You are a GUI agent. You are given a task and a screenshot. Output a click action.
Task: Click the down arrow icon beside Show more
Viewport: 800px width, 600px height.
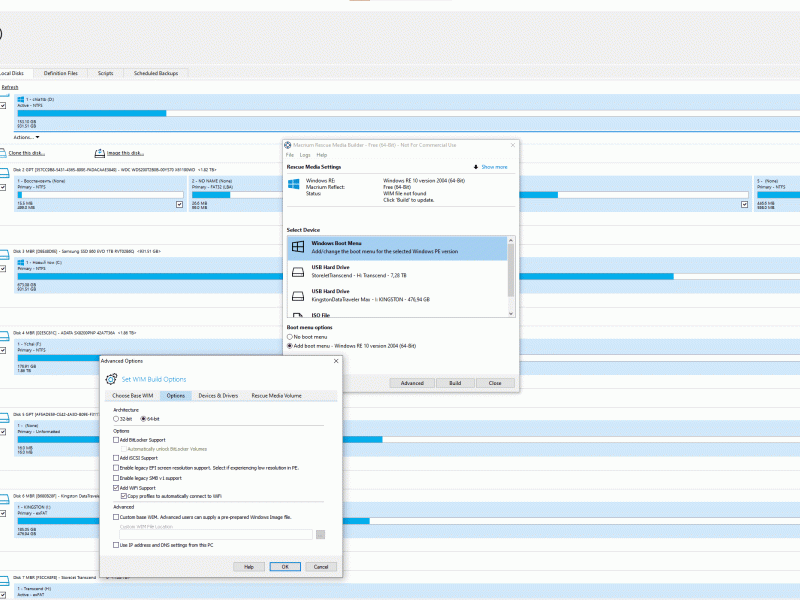pos(476,167)
